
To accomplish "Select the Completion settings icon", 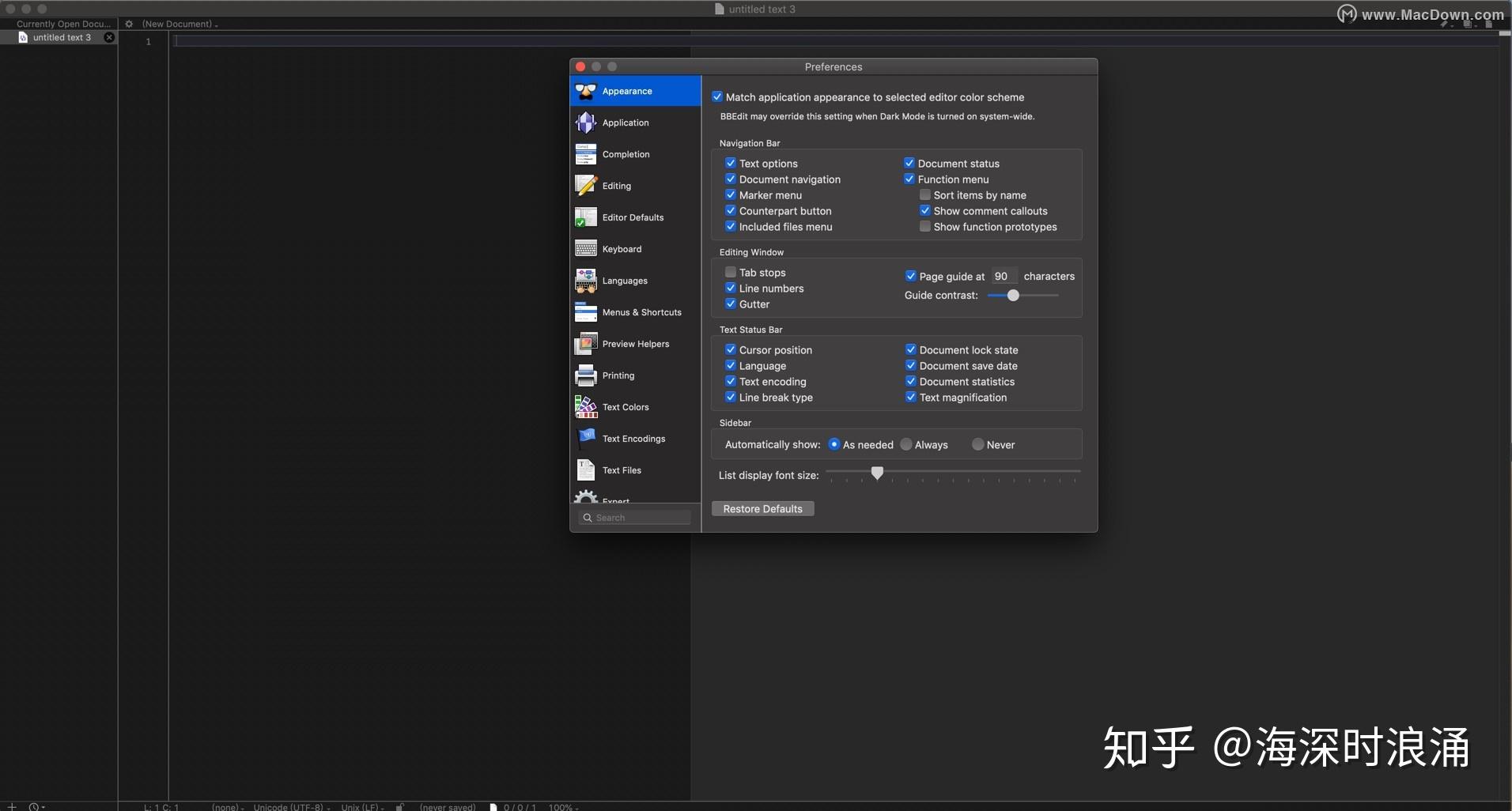I will (x=626, y=154).
